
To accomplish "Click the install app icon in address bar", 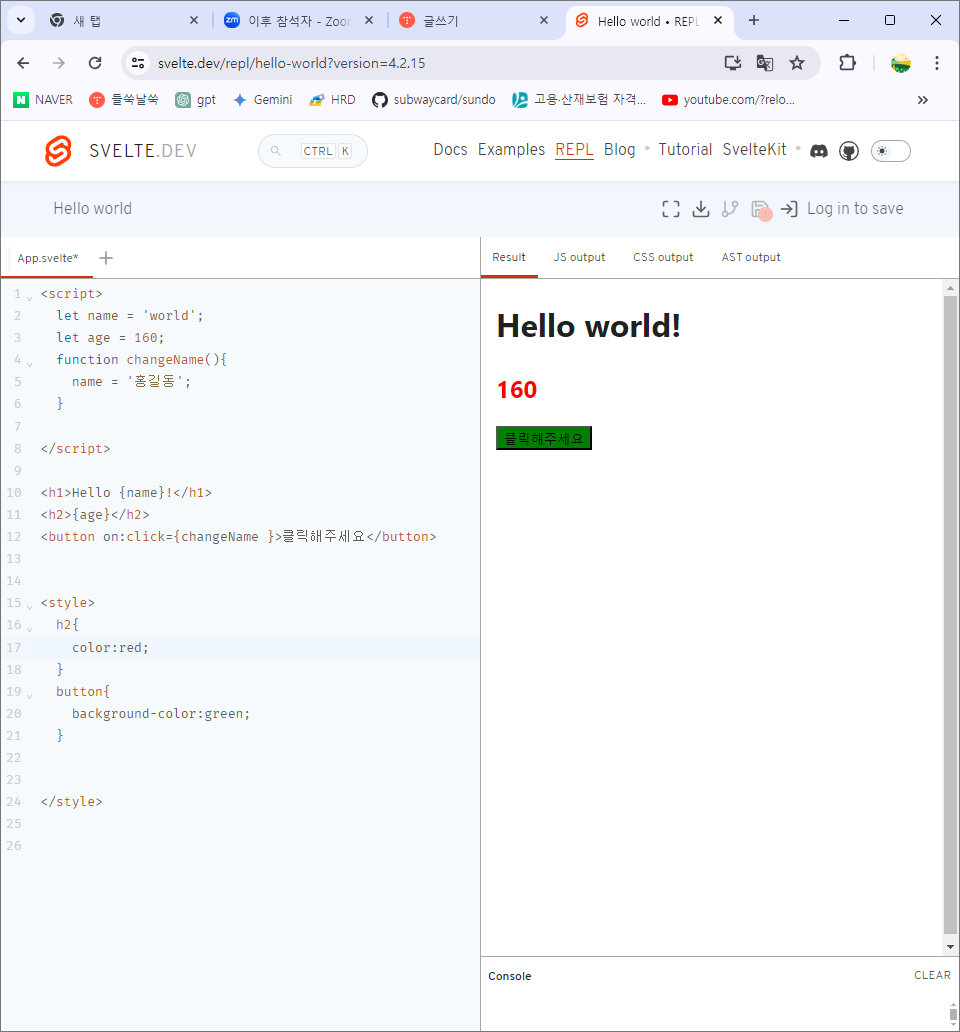I will tap(732, 63).
